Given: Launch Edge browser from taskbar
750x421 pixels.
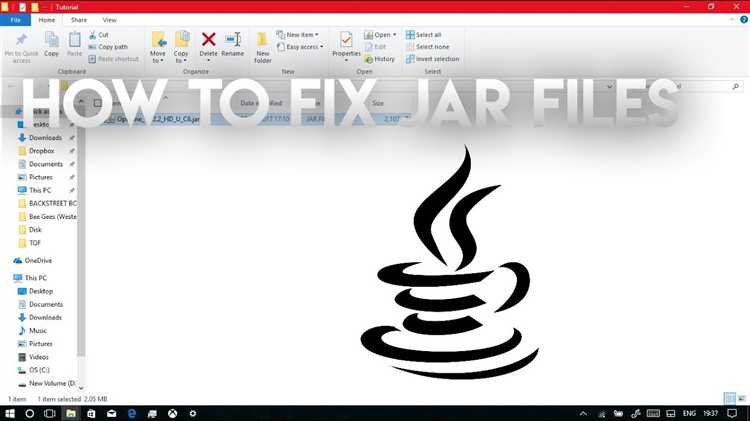Looking at the screenshot, I should [132, 413].
